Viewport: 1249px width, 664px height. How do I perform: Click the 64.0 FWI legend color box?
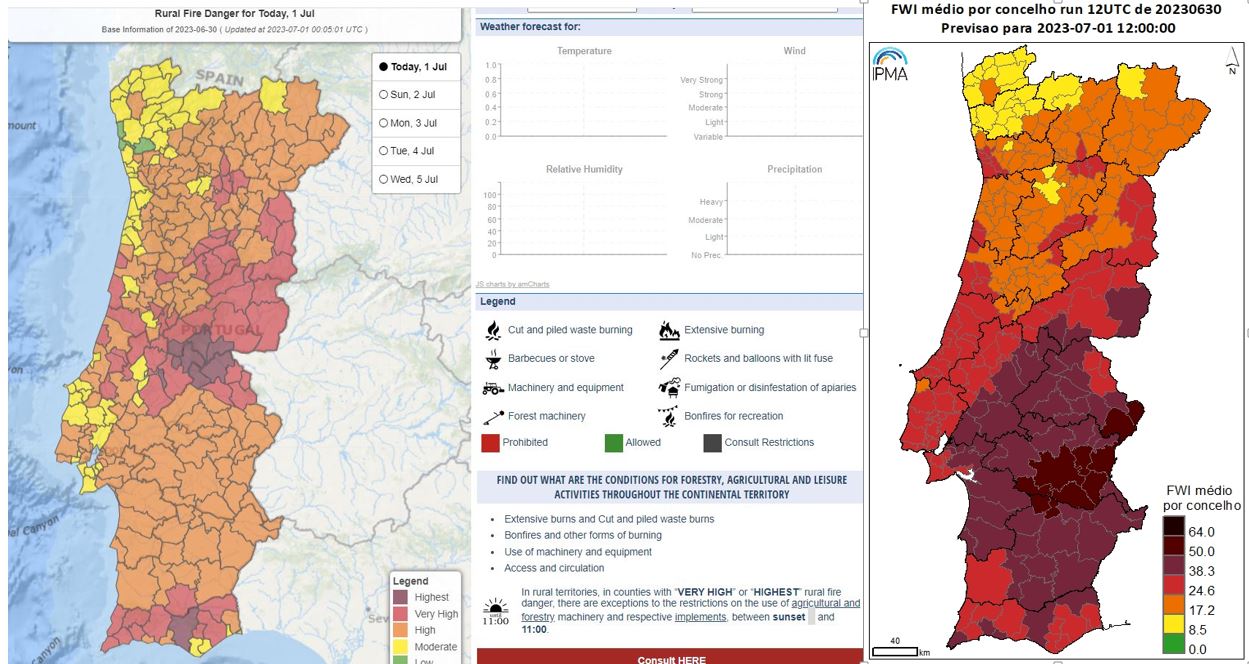click(x=1174, y=525)
